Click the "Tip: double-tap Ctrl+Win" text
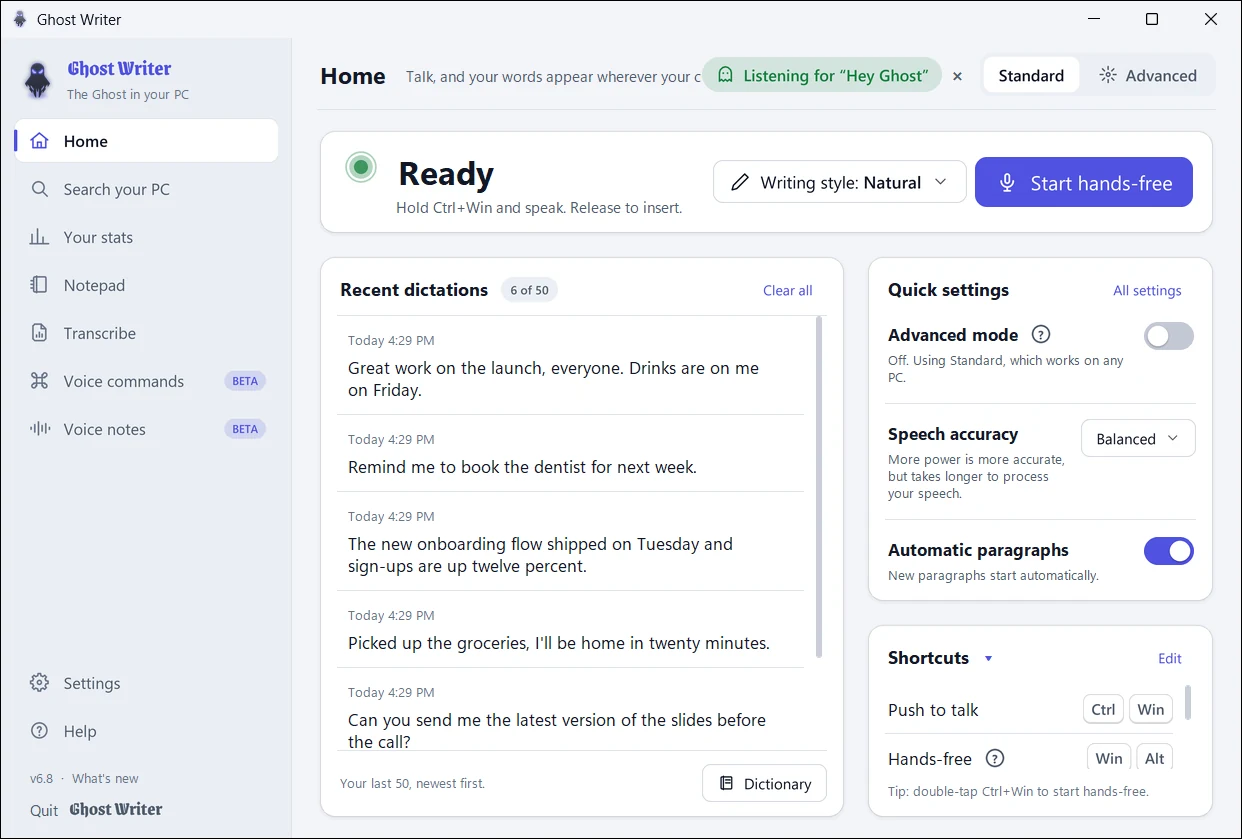The image size is (1242, 839). (1018, 791)
